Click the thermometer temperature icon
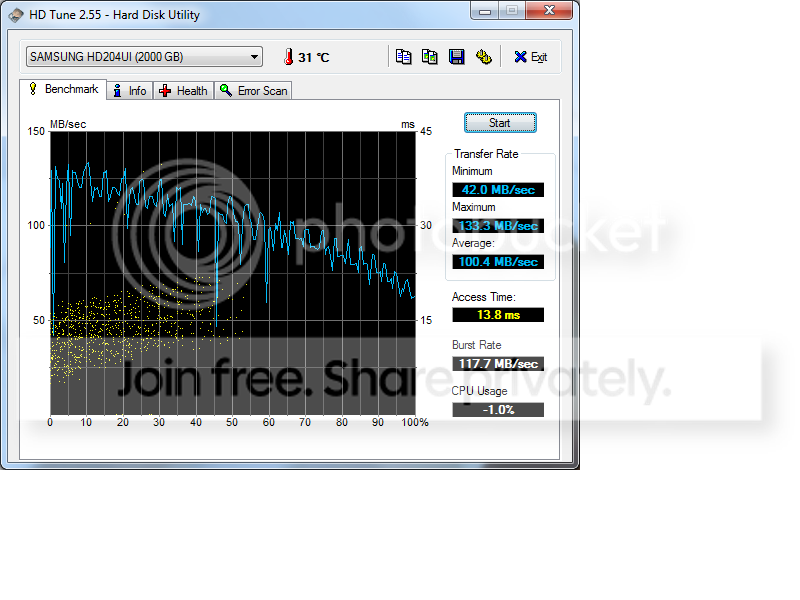The height and width of the screenshot is (600, 800). [x=288, y=57]
